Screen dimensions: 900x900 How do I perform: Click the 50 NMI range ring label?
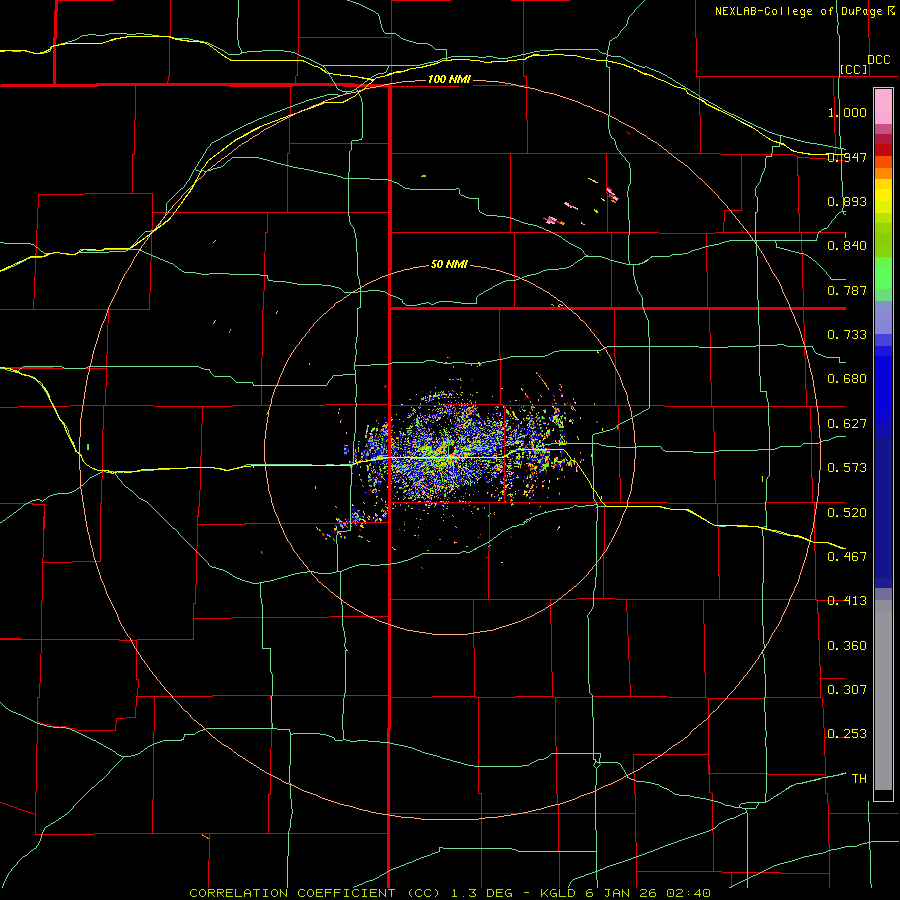(449, 264)
